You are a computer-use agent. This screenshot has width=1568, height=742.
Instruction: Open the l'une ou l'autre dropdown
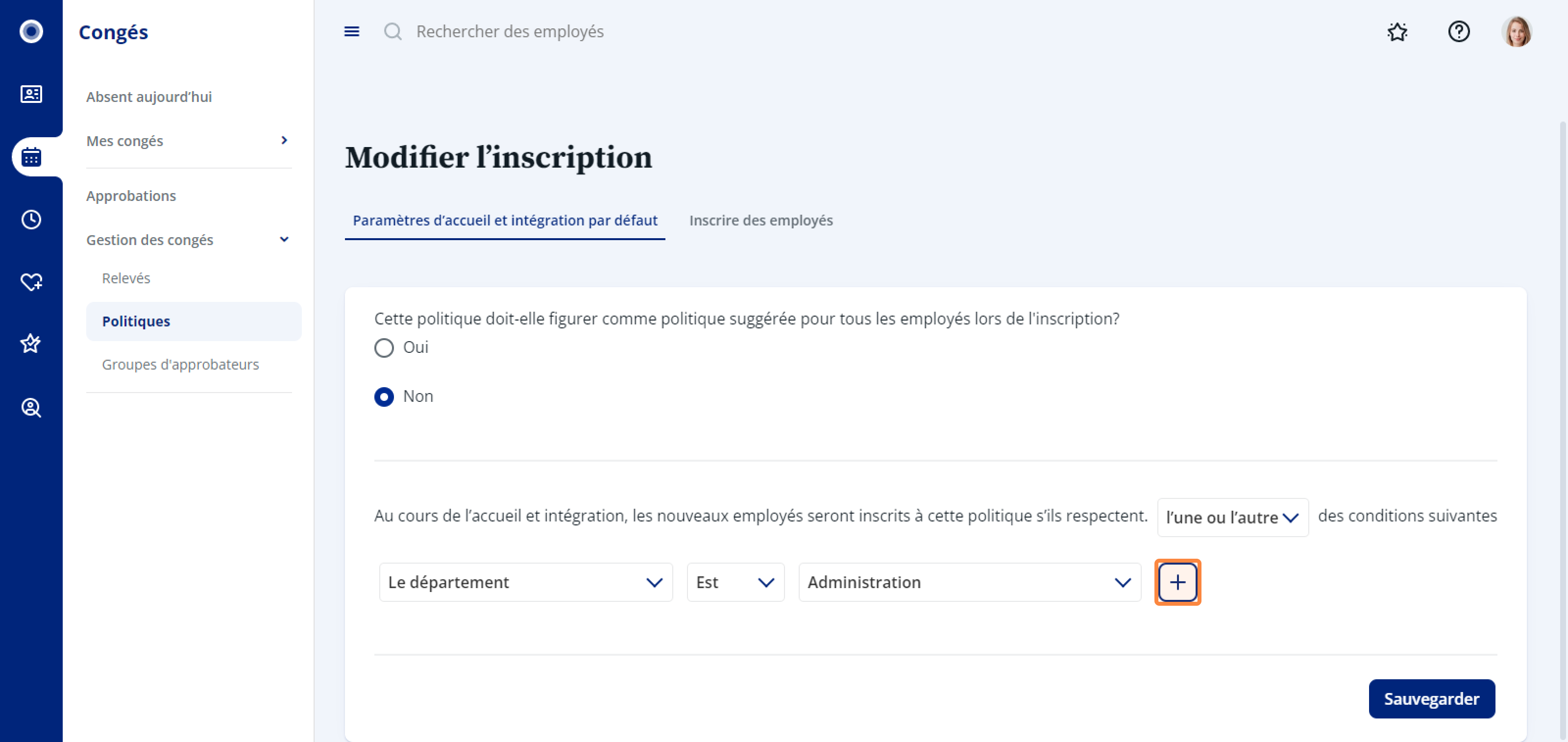click(1233, 518)
